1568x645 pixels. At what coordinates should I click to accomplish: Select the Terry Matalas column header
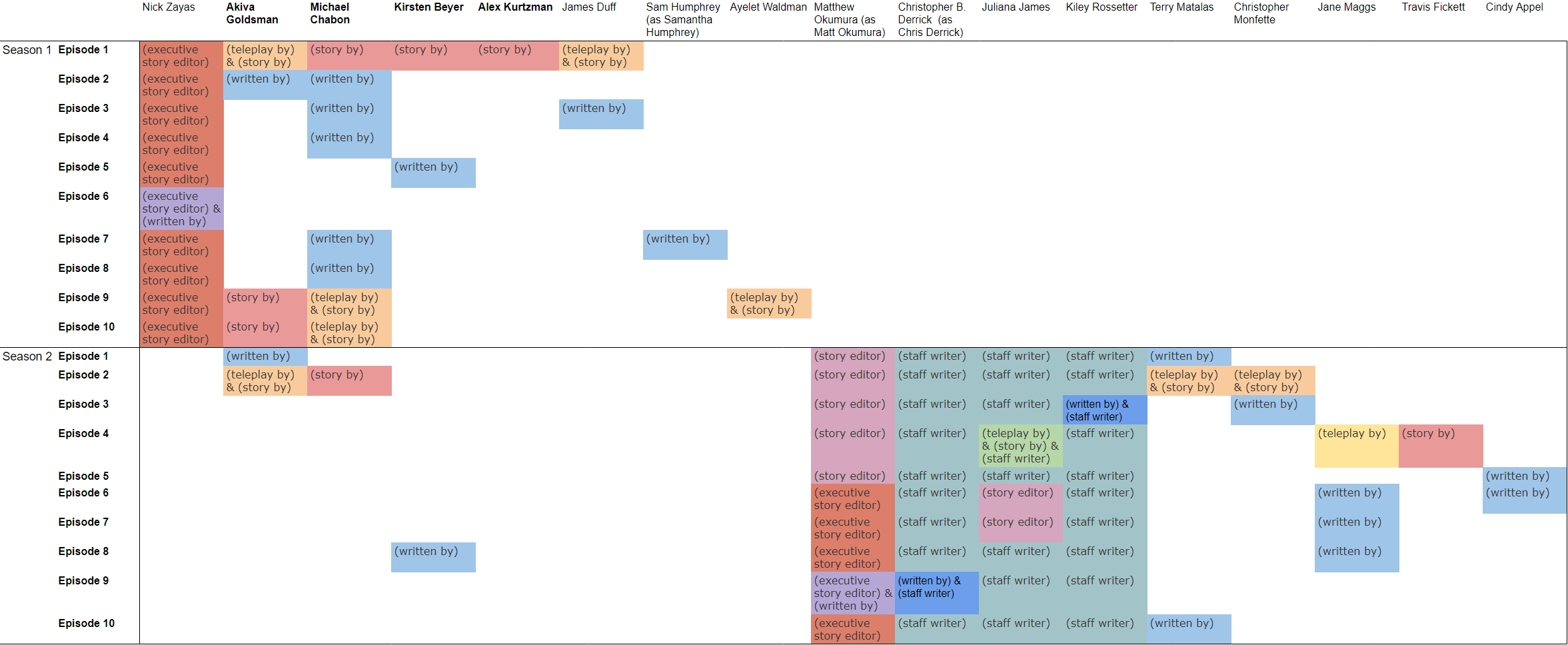1181,7
